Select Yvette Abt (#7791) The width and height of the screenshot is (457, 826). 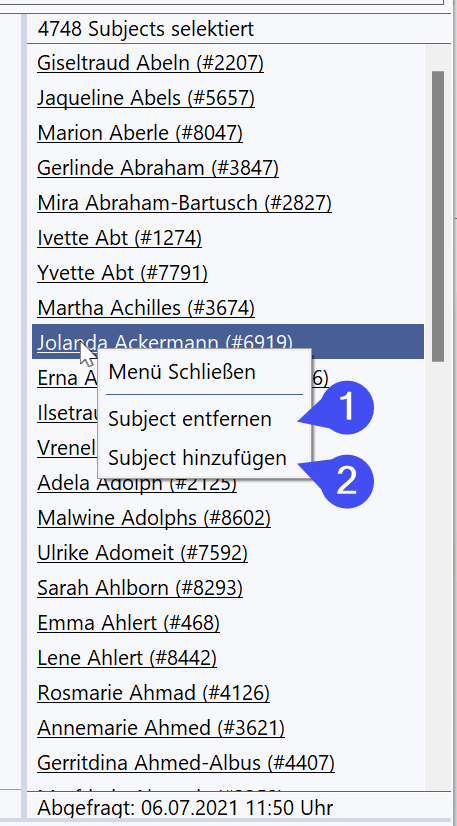pyautogui.click(x=122, y=273)
